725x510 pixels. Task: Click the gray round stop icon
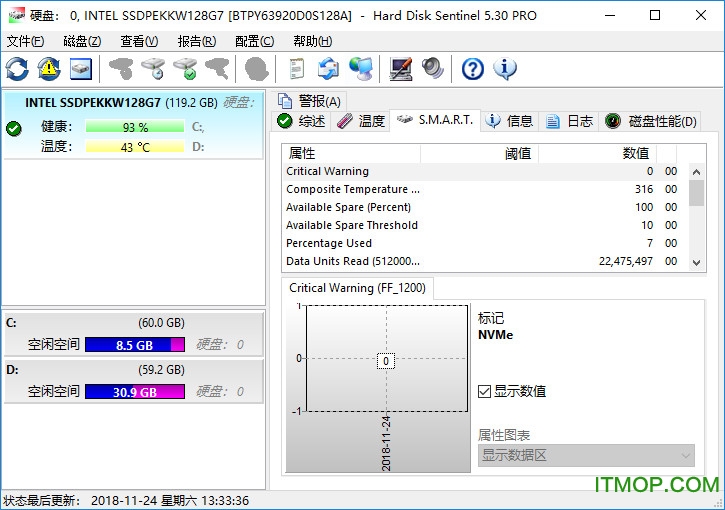tap(256, 69)
